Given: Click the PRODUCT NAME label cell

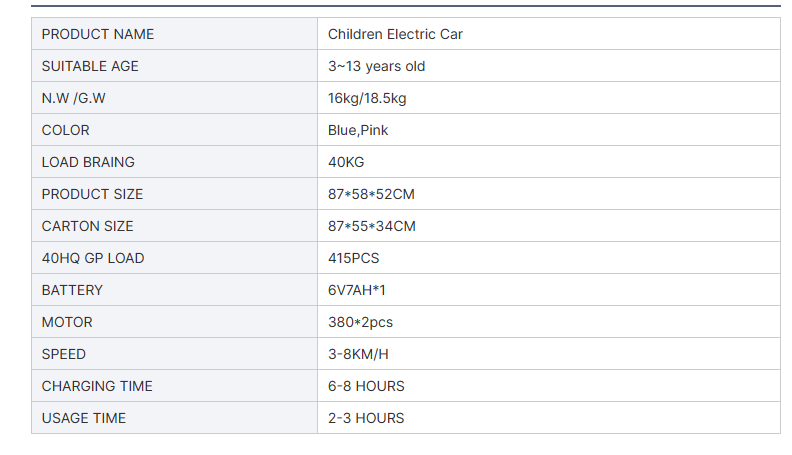Looking at the screenshot, I should pos(98,34).
